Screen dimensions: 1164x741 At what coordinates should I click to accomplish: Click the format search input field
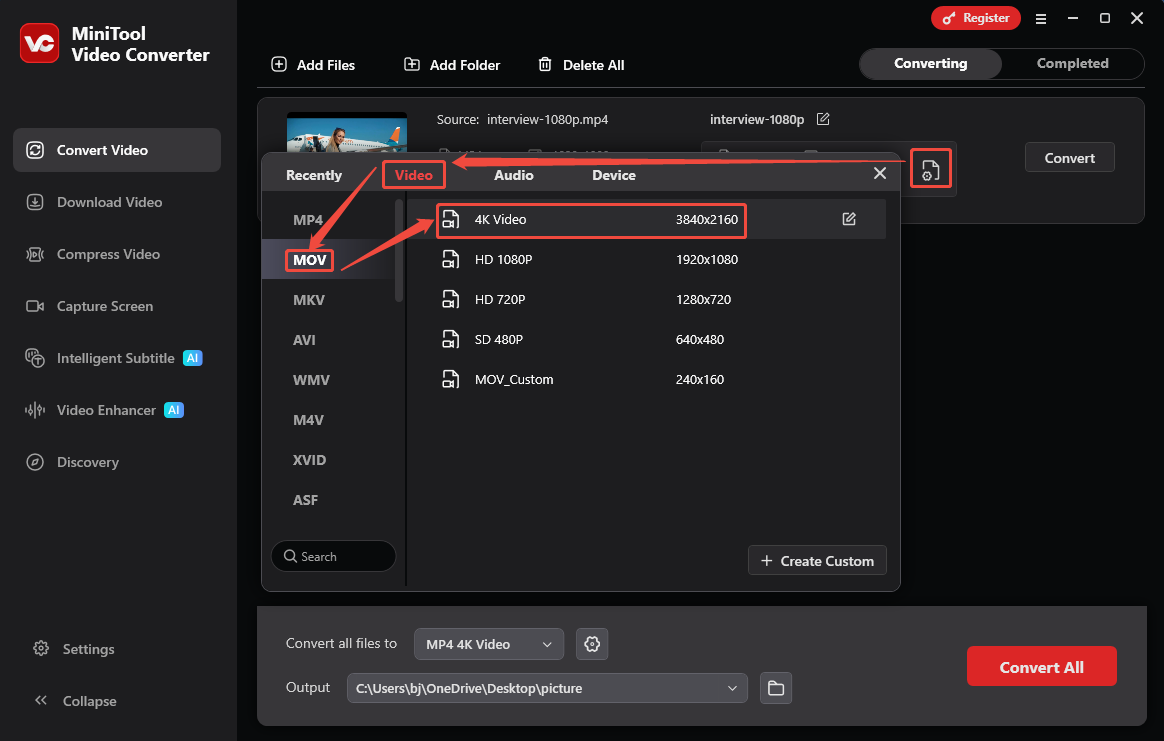333,556
